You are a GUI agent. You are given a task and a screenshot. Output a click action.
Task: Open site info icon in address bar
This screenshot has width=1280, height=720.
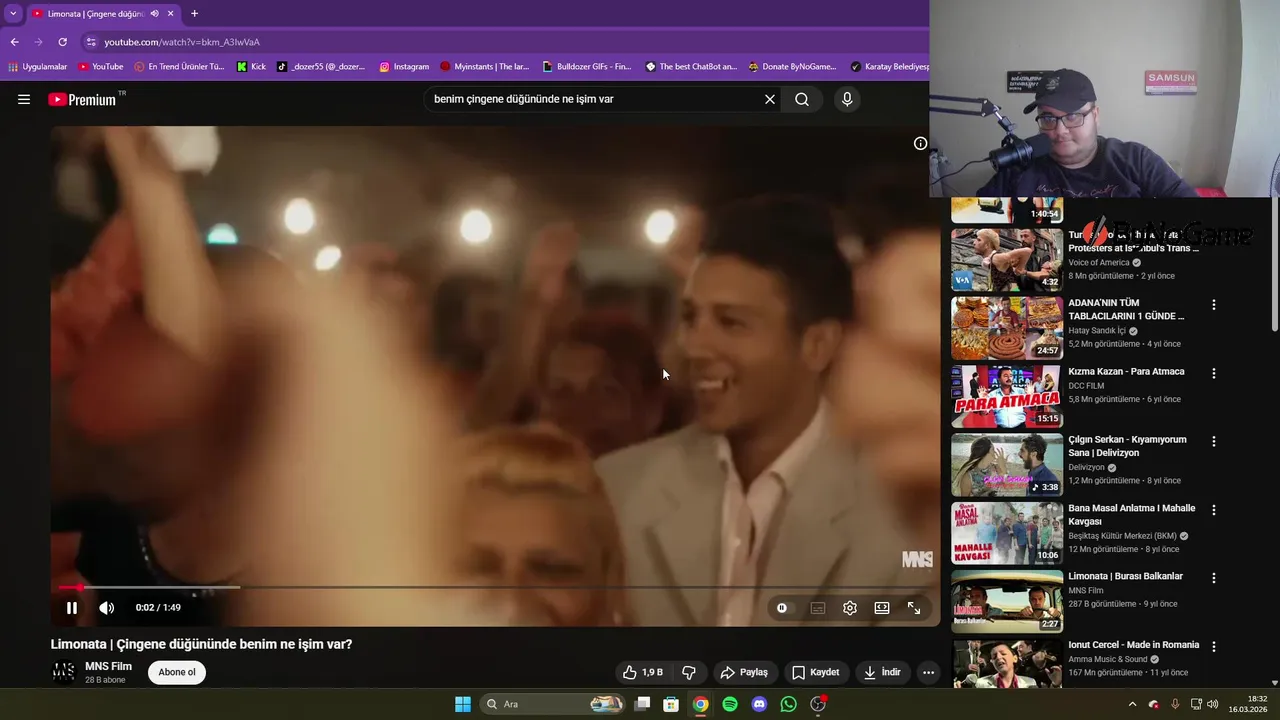91,42
